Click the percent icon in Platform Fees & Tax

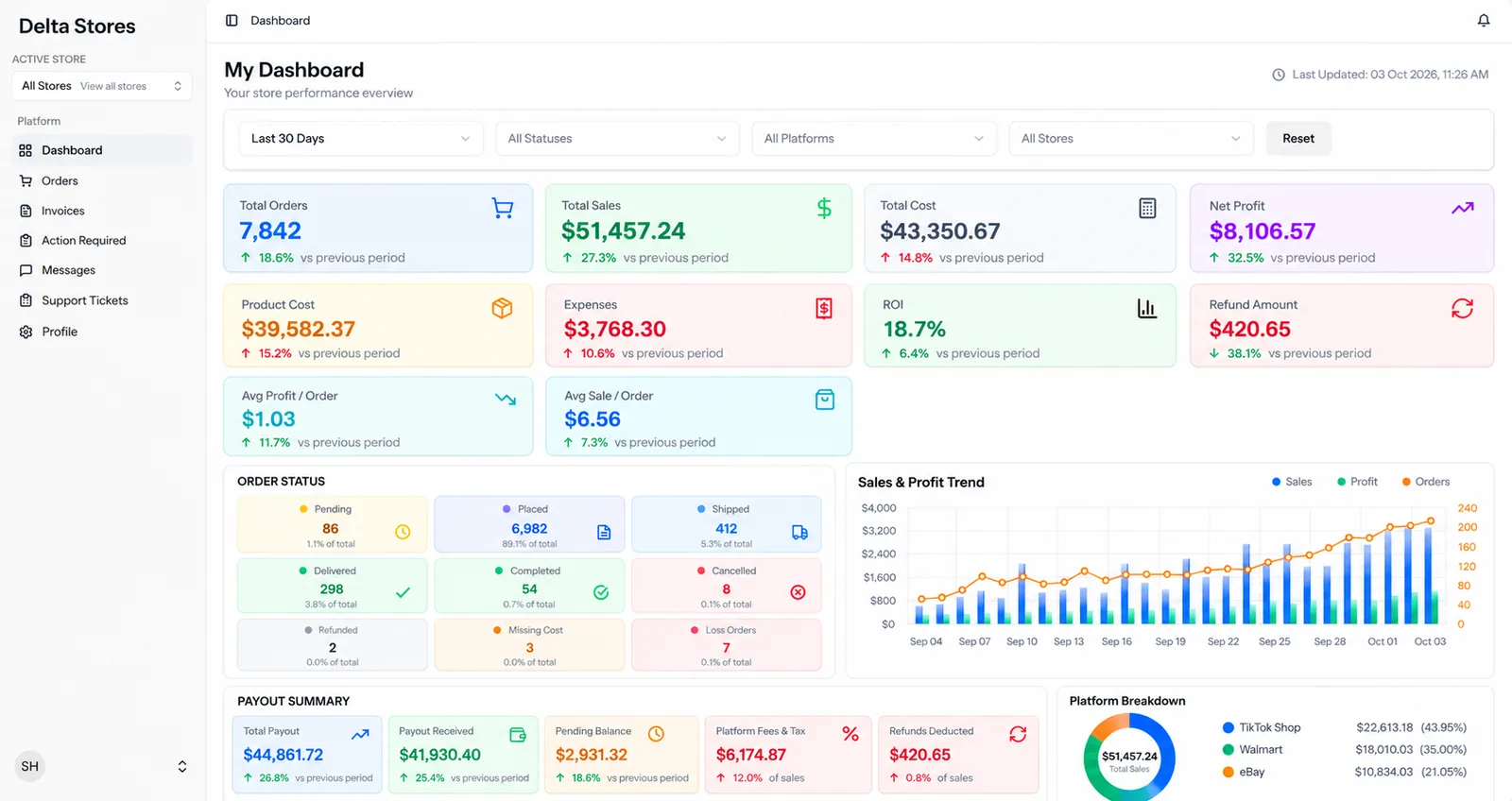pos(850,734)
